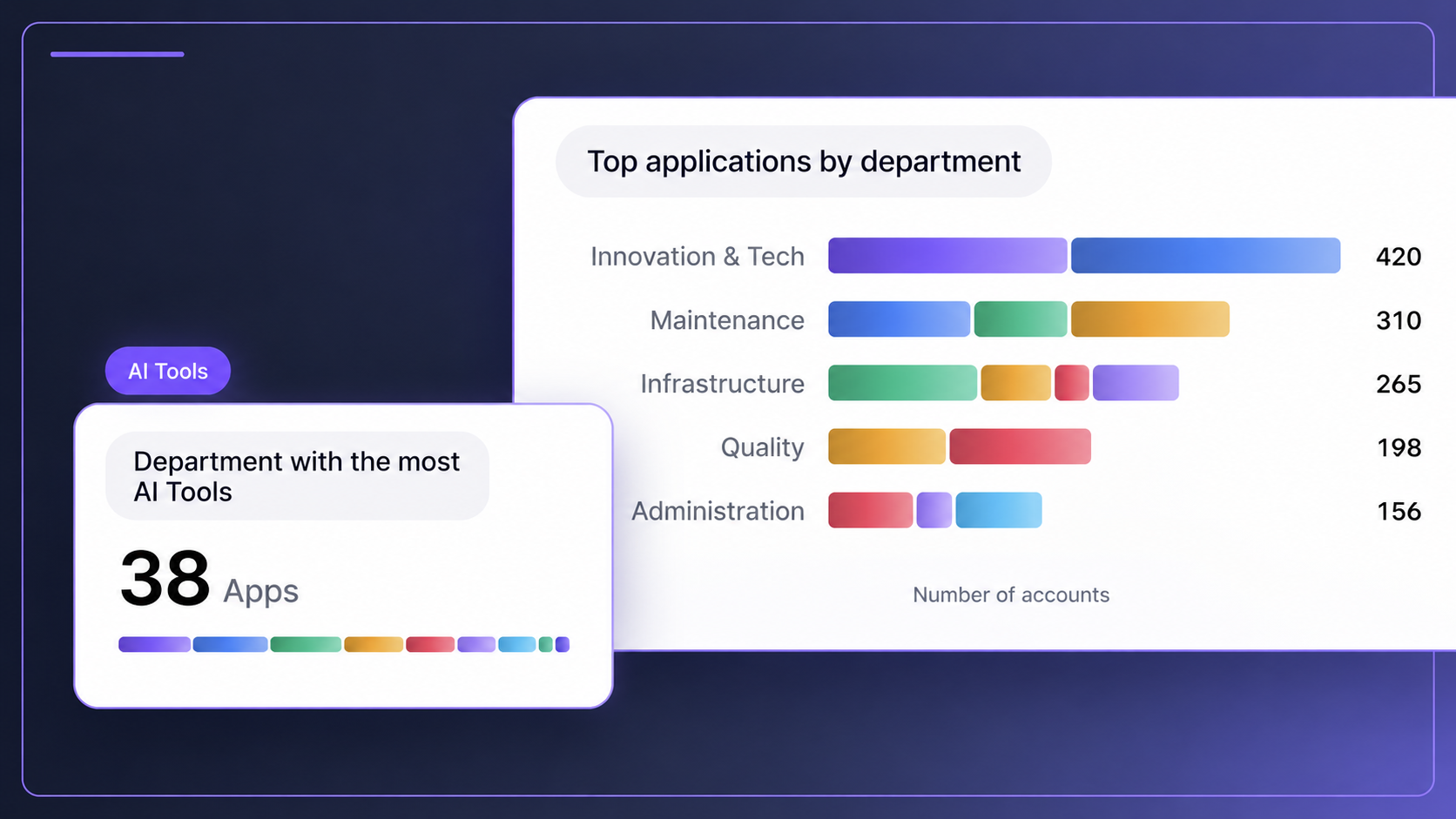Click the Innovation & Tech row label
1456x819 pixels.
[x=698, y=256]
